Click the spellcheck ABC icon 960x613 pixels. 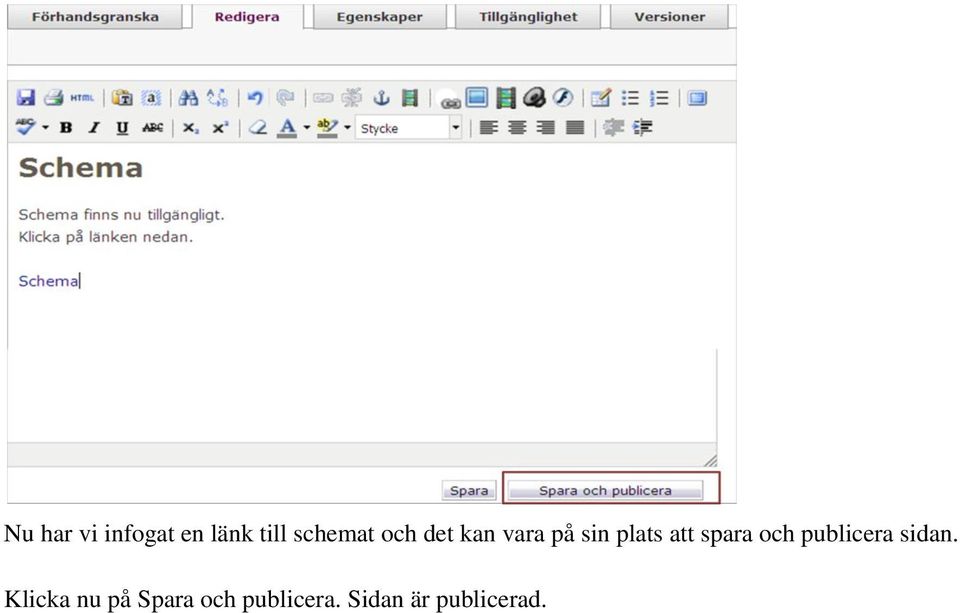pyautogui.click(x=26, y=127)
